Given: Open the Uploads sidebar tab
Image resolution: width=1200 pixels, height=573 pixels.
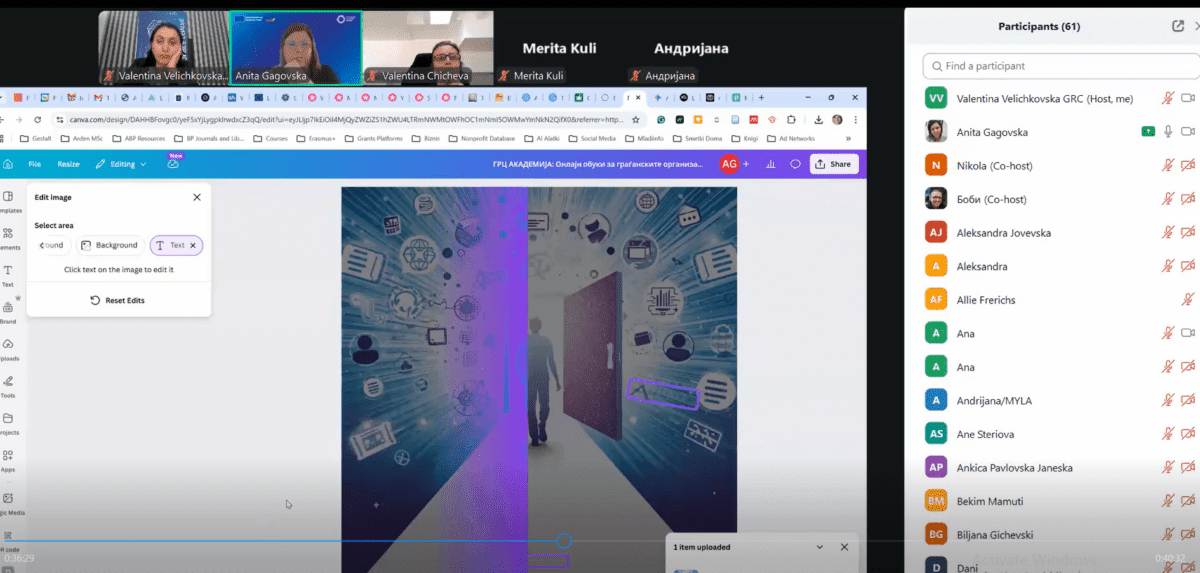Looking at the screenshot, I should coord(8,350).
